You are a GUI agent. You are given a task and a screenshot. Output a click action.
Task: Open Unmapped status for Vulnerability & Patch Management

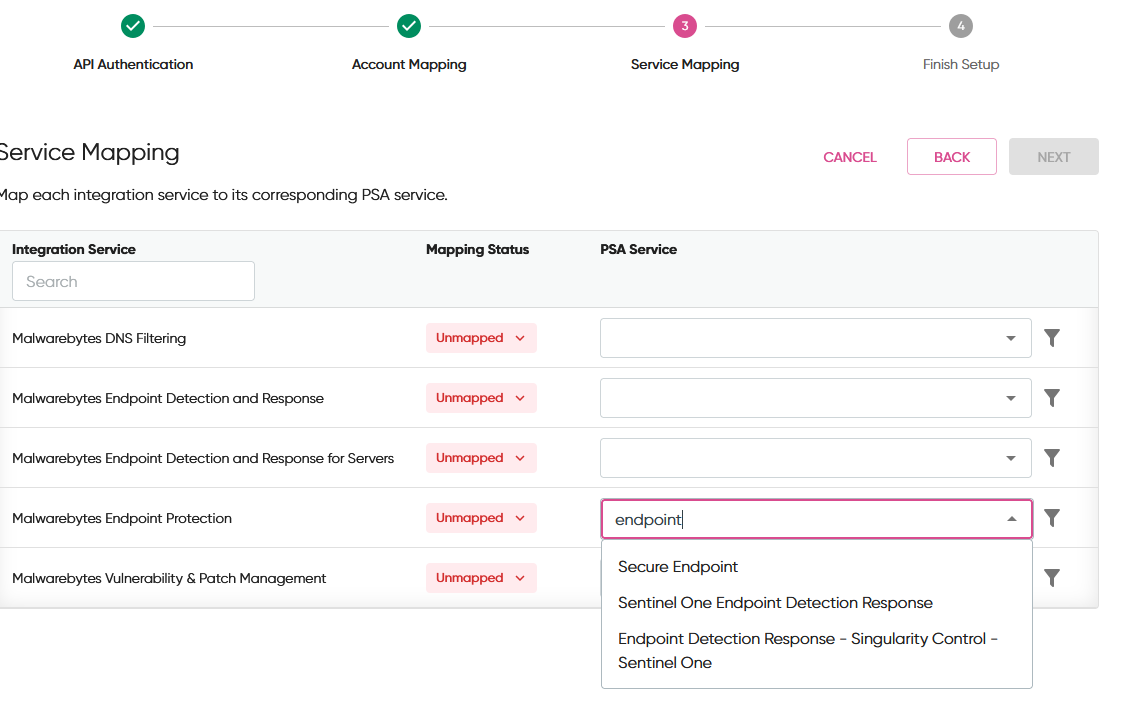click(x=481, y=578)
